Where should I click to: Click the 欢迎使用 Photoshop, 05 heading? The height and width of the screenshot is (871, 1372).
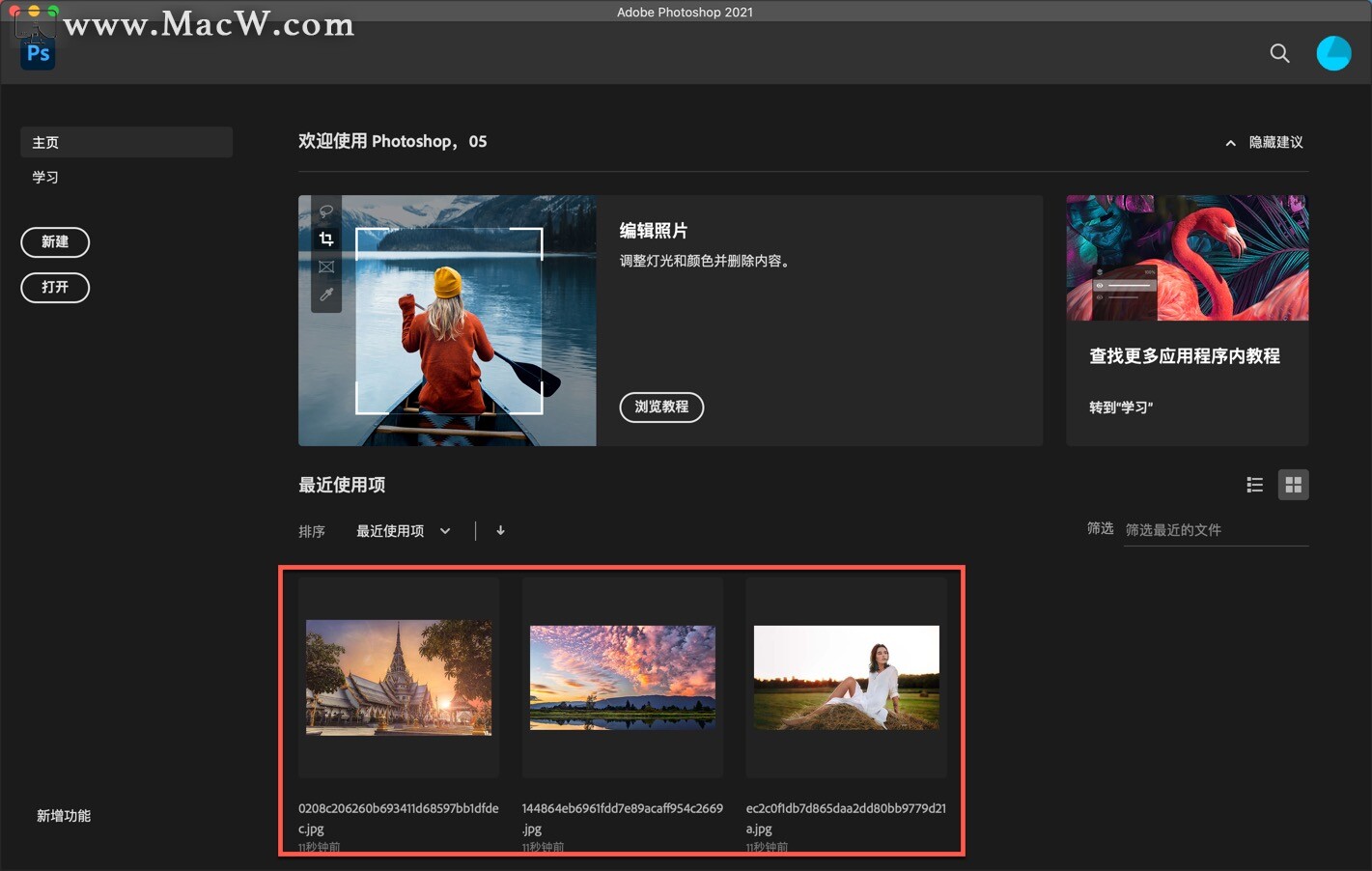[x=393, y=141]
